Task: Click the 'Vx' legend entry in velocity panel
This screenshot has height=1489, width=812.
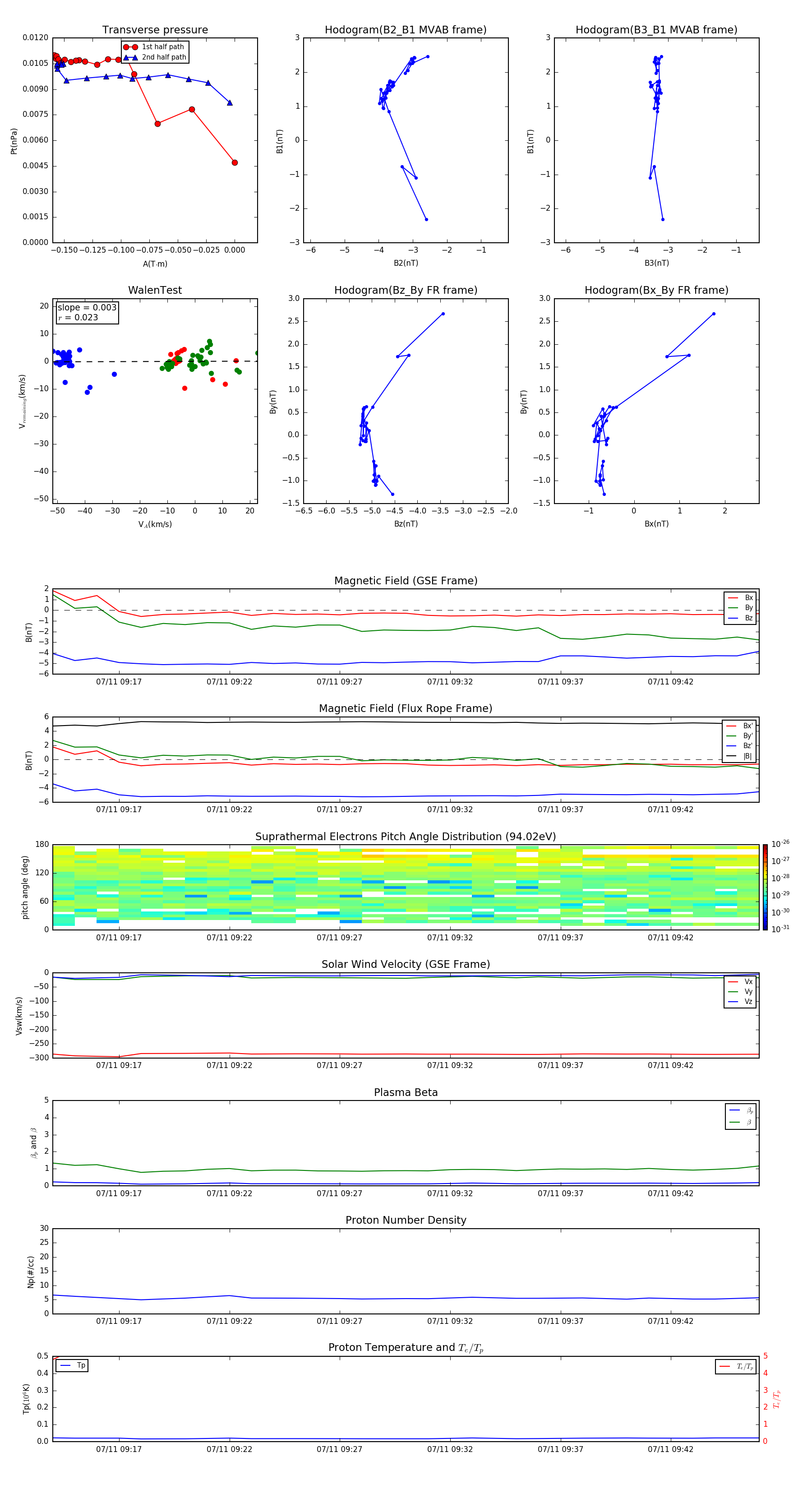Action: click(740, 981)
